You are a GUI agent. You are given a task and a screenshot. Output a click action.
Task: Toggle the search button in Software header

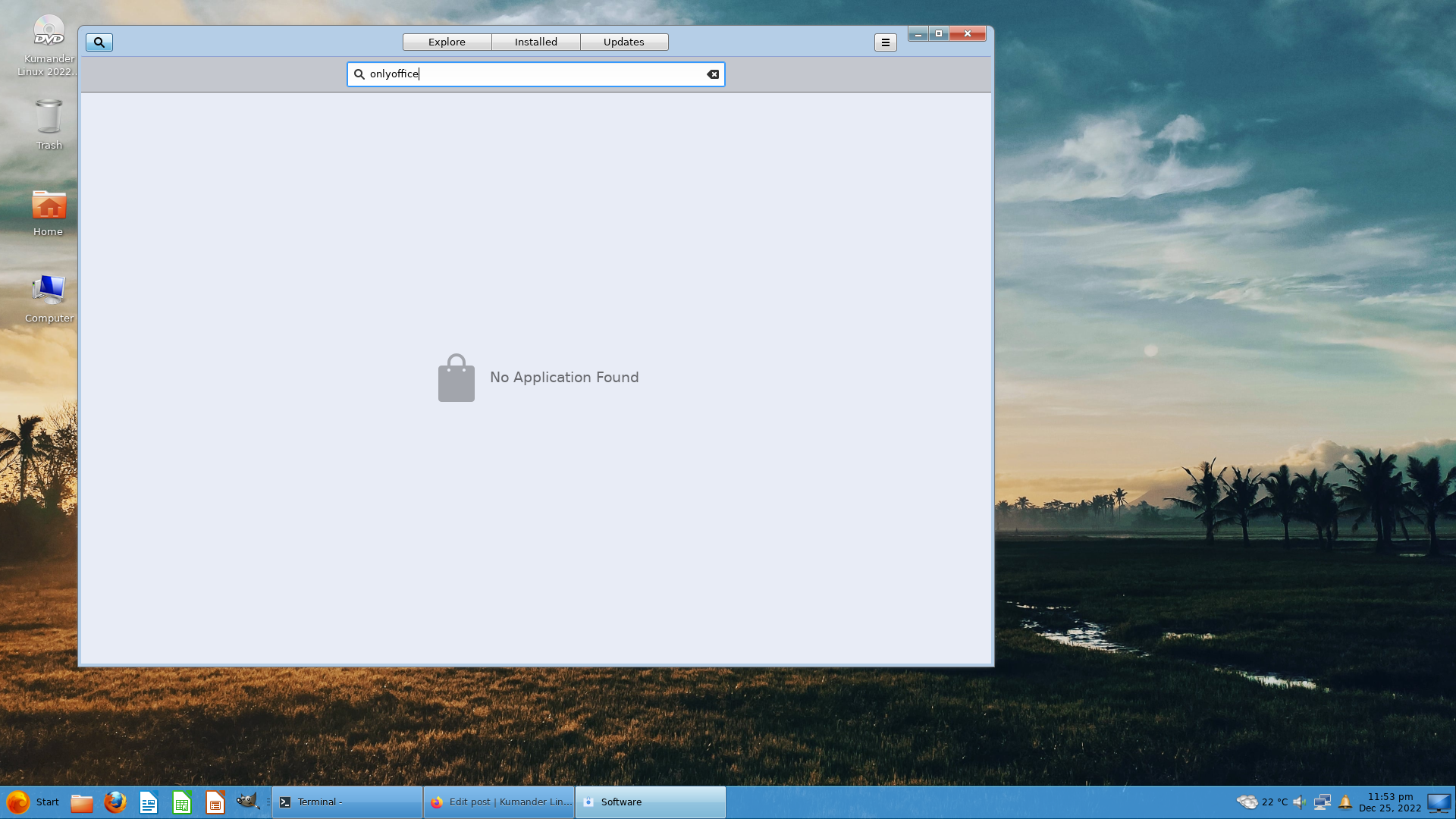99,42
